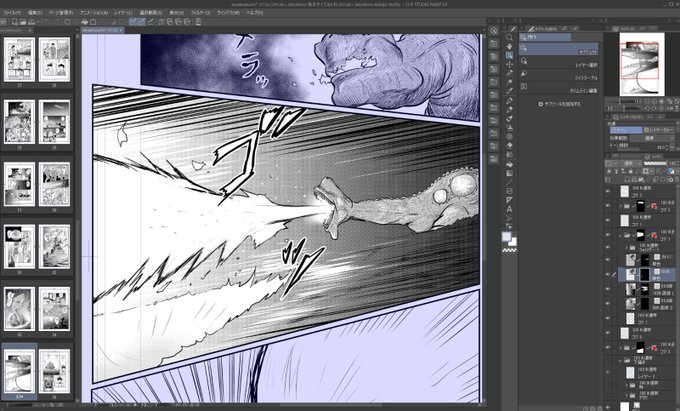Click the transparent color swatch below colors
680x411 pixels.
pyautogui.click(x=510, y=250)
